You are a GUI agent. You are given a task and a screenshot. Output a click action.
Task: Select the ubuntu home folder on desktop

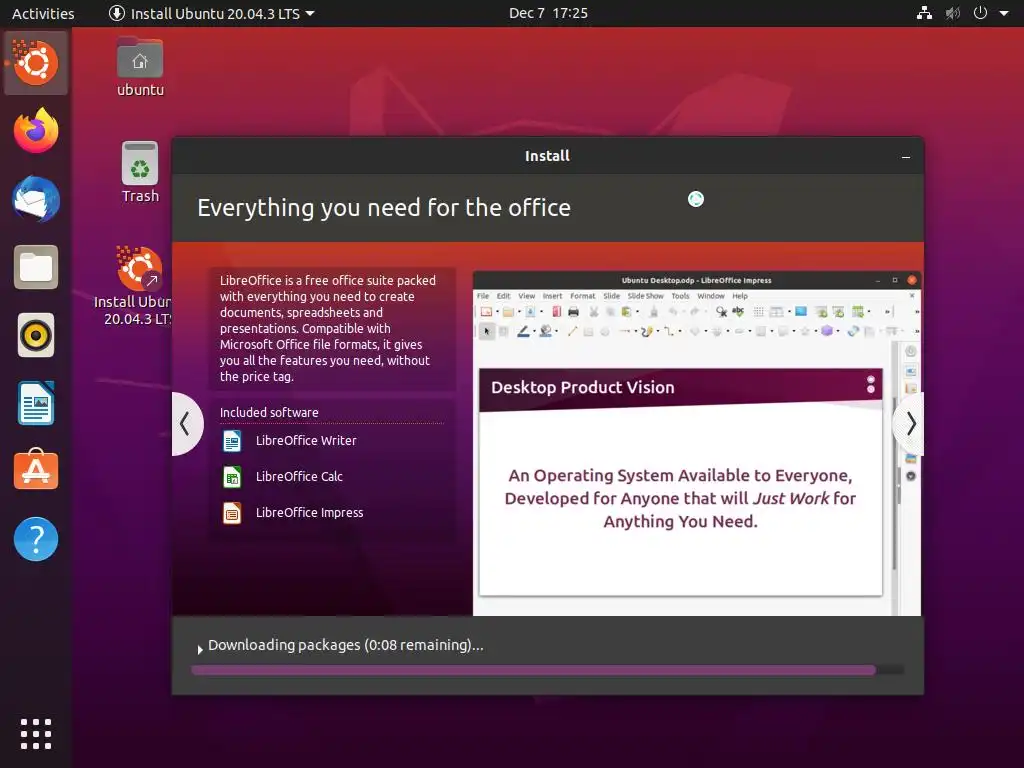click(140, 67)
